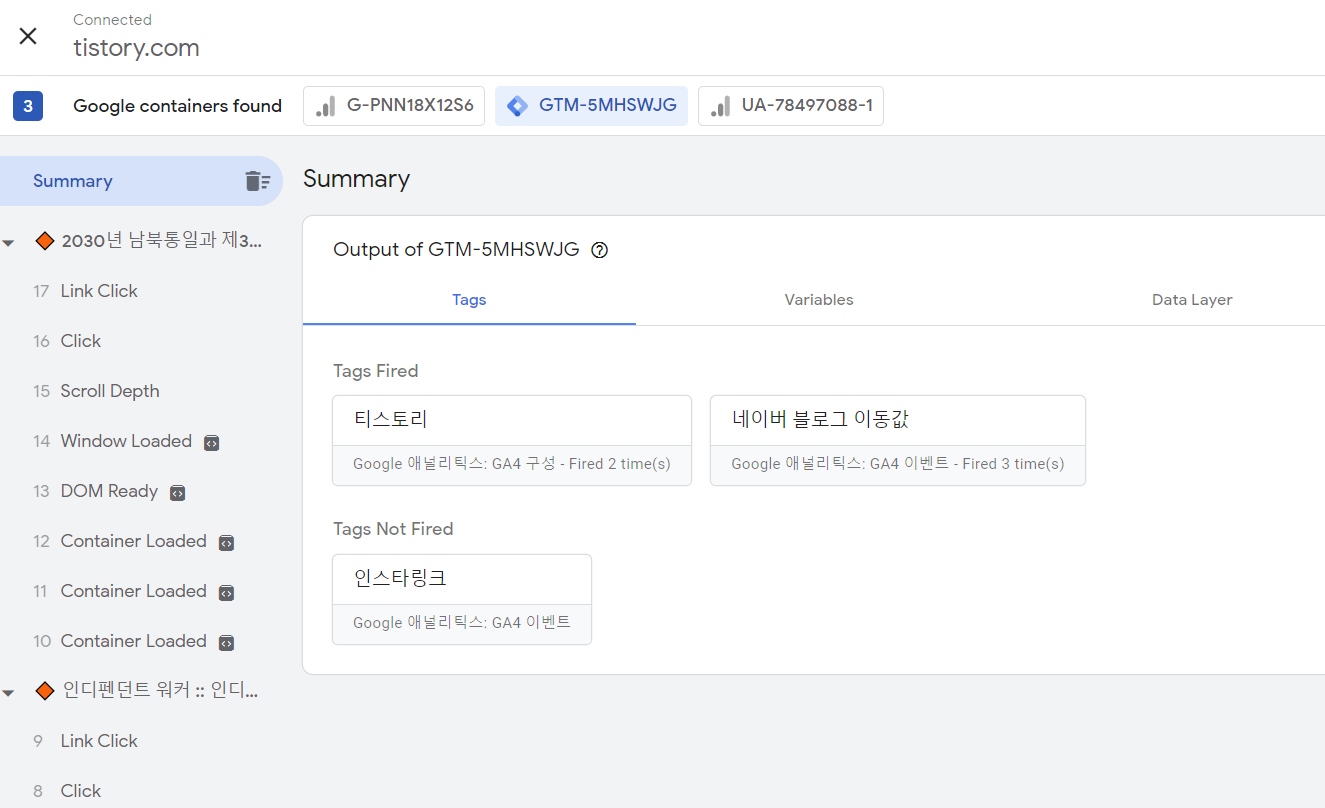This screenshot has height=808, width=1325.
Task: Open the Variables tab
Action: point(819,300)
